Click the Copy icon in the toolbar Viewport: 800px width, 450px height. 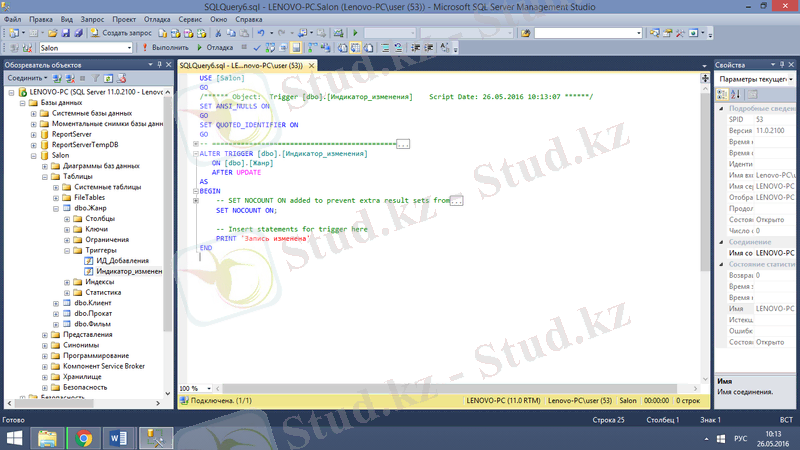point(231,33)
